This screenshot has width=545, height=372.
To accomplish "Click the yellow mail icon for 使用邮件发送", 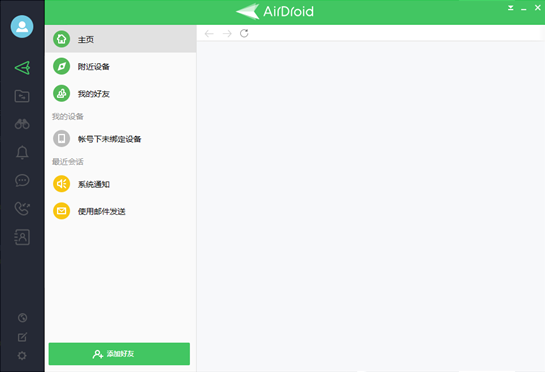I will click(x=62, y=211).
